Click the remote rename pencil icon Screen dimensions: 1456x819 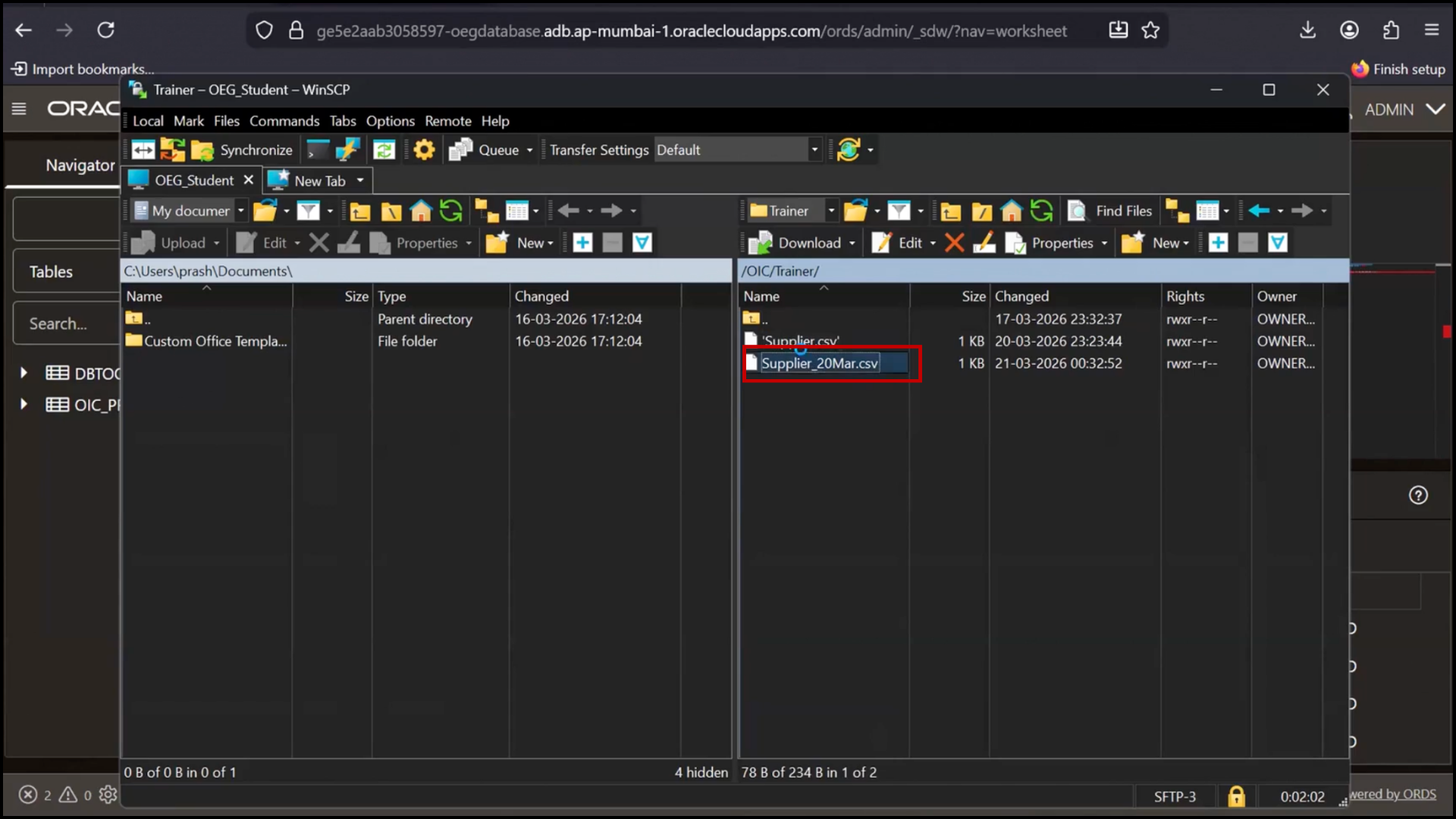(984, 243)
